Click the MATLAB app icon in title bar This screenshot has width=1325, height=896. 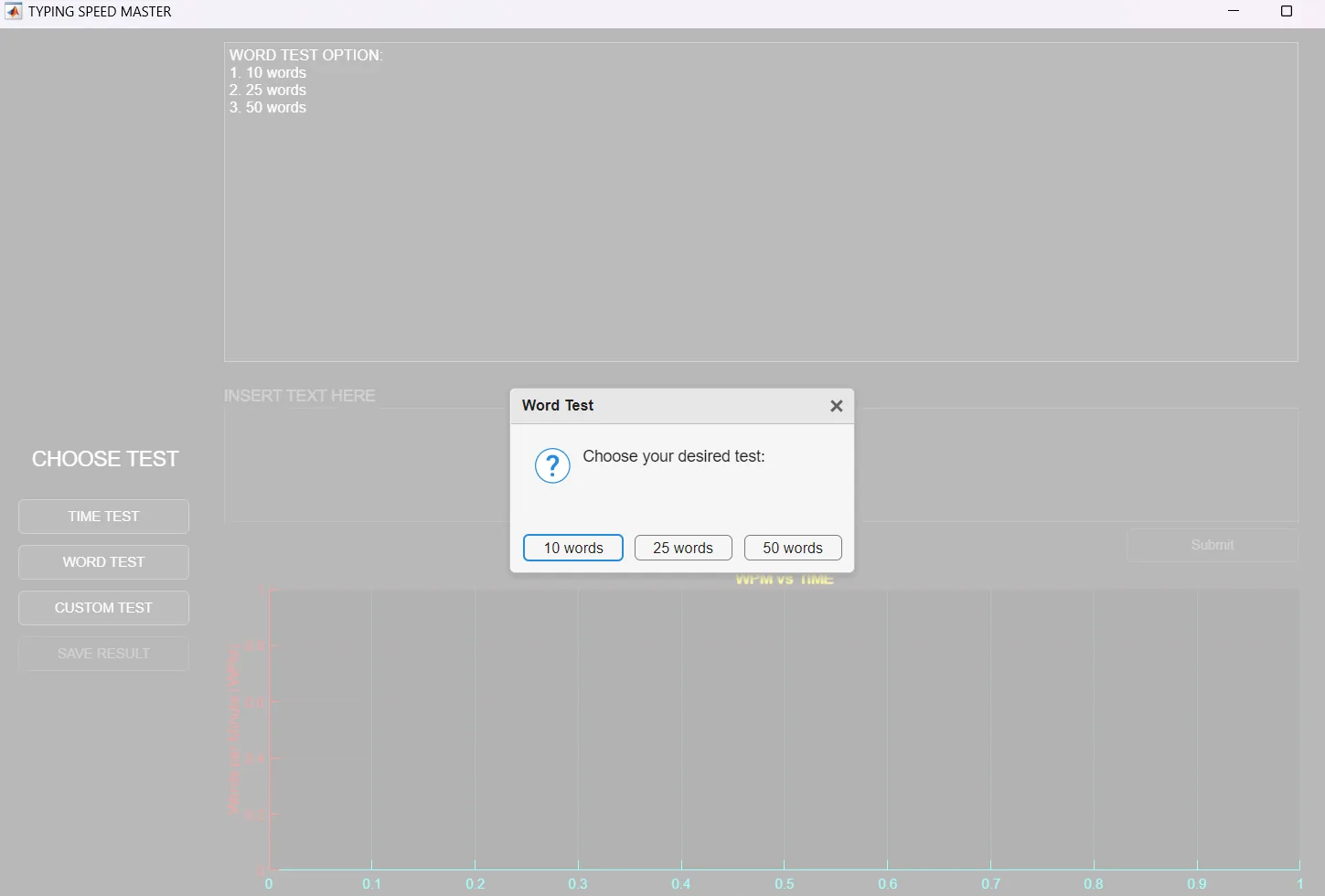pos(13,12)
